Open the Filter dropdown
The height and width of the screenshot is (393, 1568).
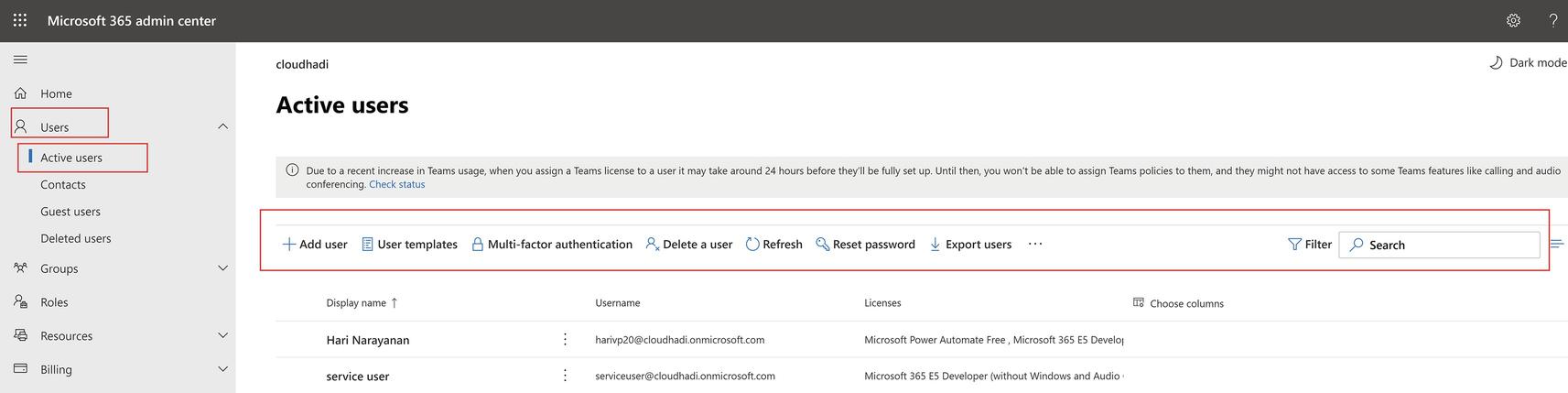pos(1309,245)
